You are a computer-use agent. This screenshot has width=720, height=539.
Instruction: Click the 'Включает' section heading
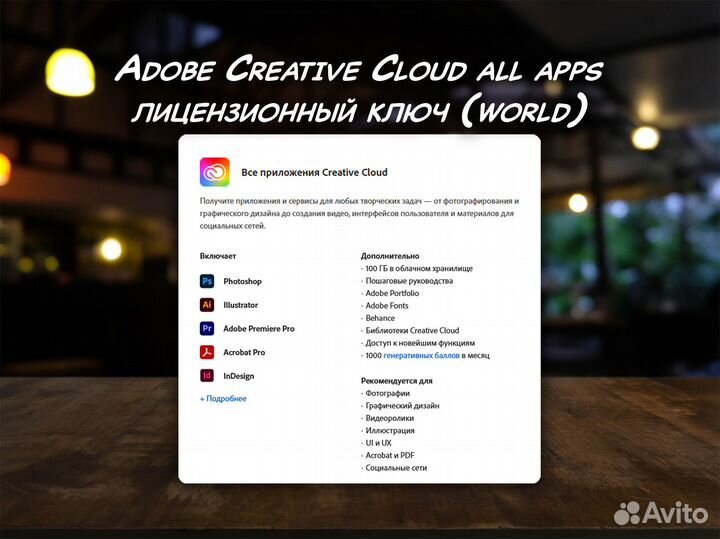click(218, 256)
